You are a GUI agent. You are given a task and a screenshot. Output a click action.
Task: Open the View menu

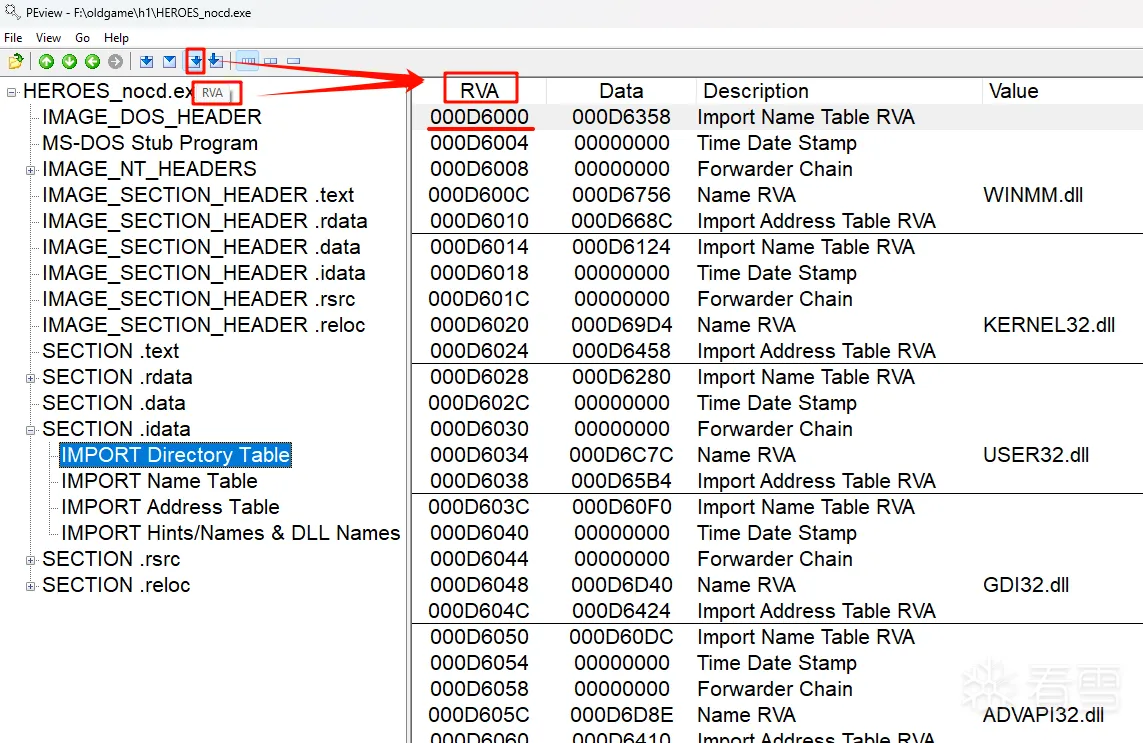pos(48,38)
